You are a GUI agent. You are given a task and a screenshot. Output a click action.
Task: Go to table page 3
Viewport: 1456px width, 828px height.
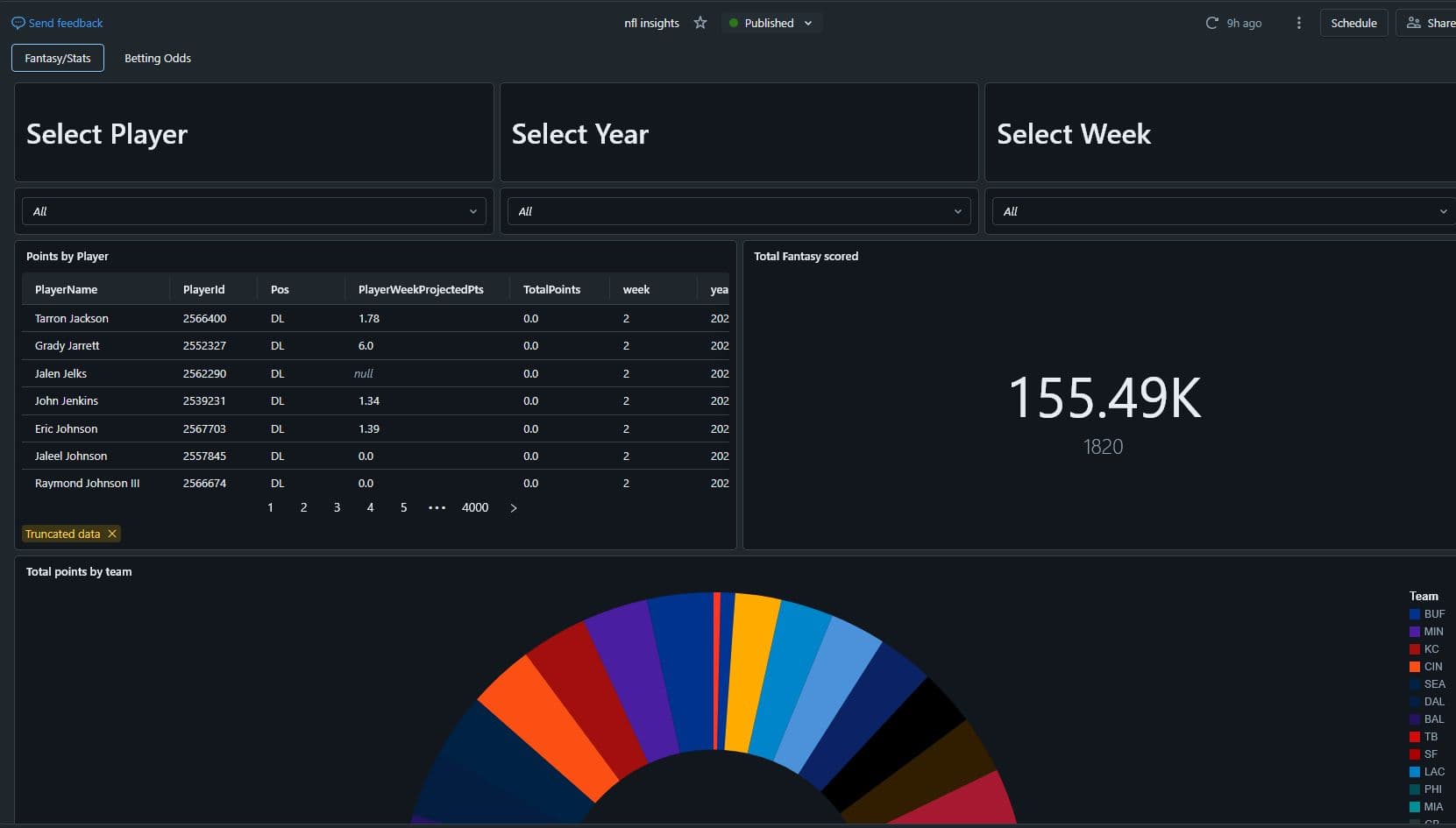pyautogui.click(x=337, y=507)
